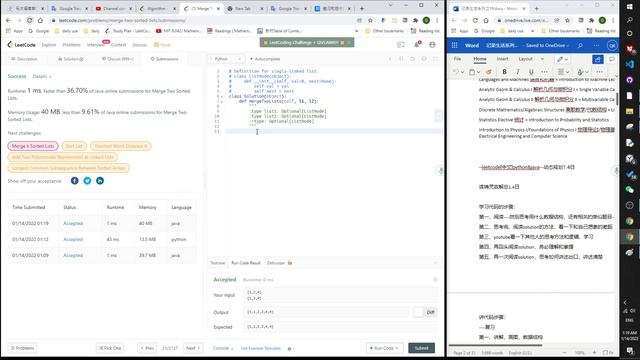Open the Word paste dropdown arrow

point(478,72)
